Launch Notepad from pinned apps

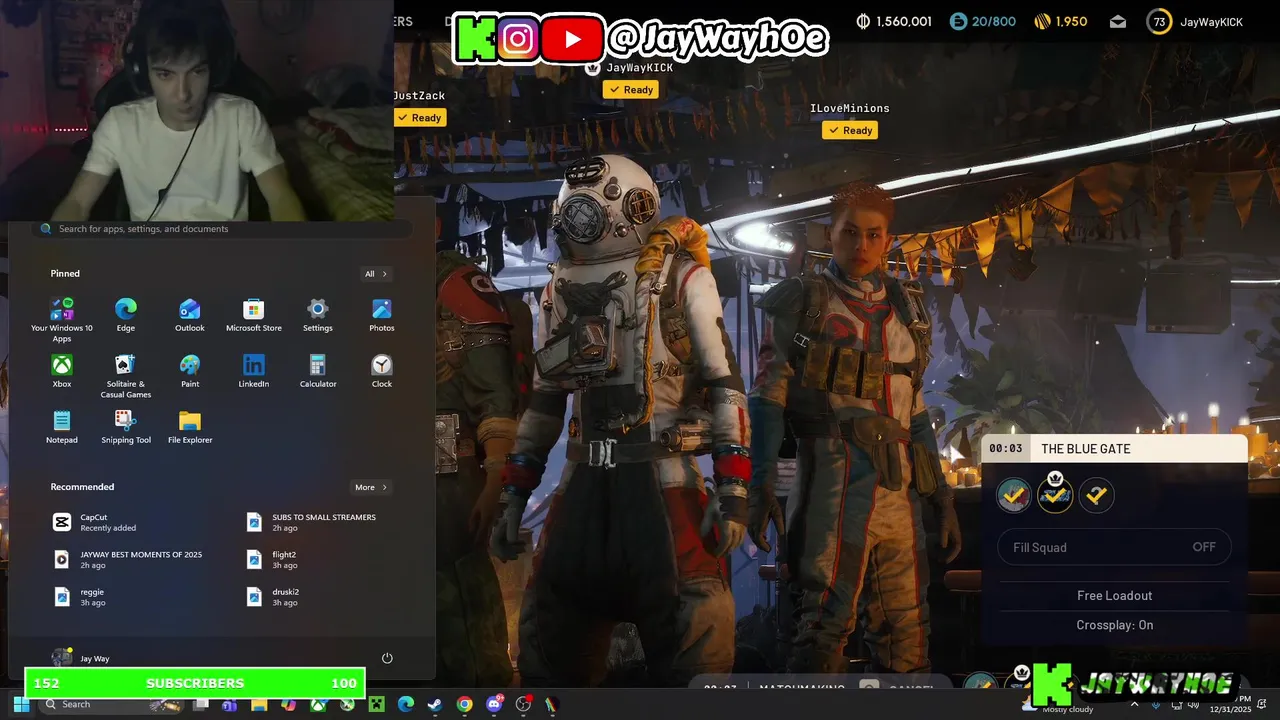pos(62,427)
